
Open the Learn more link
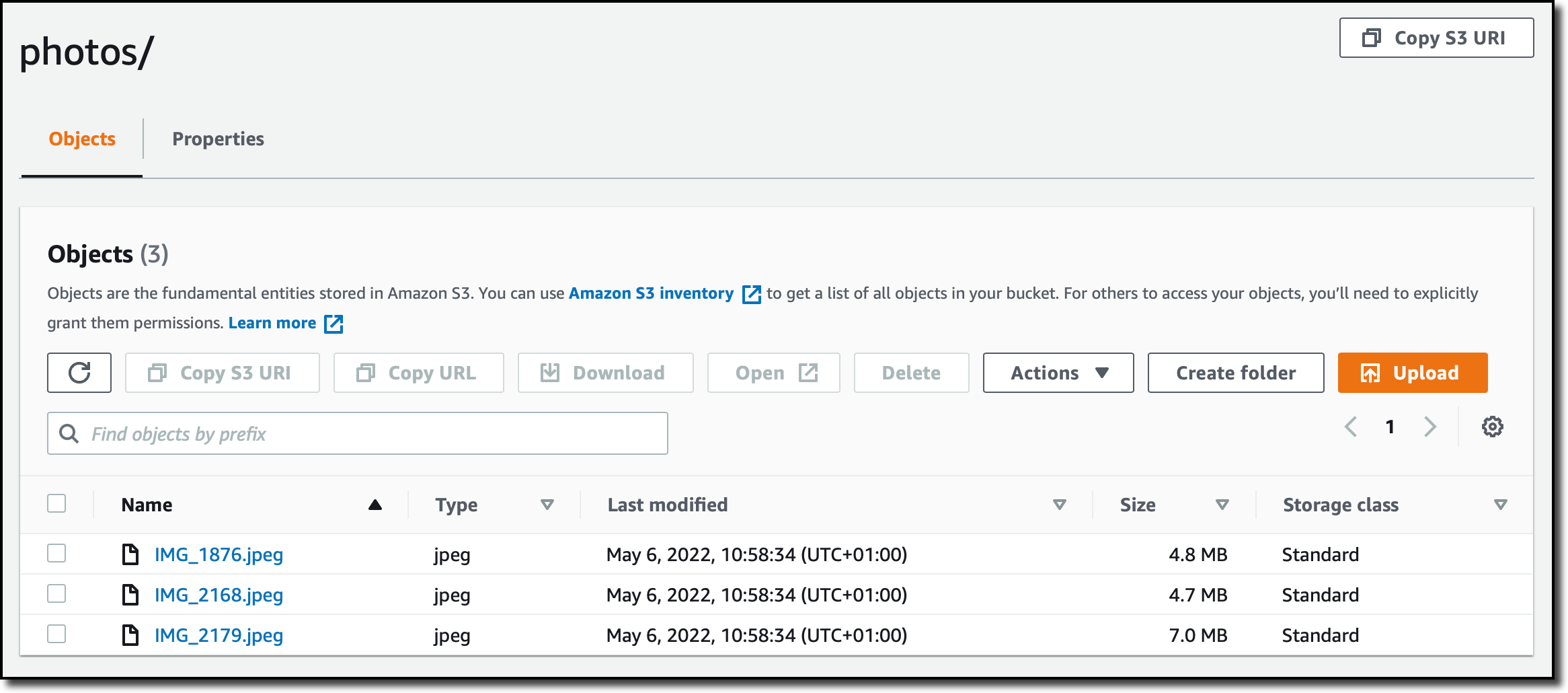point(272,323)
